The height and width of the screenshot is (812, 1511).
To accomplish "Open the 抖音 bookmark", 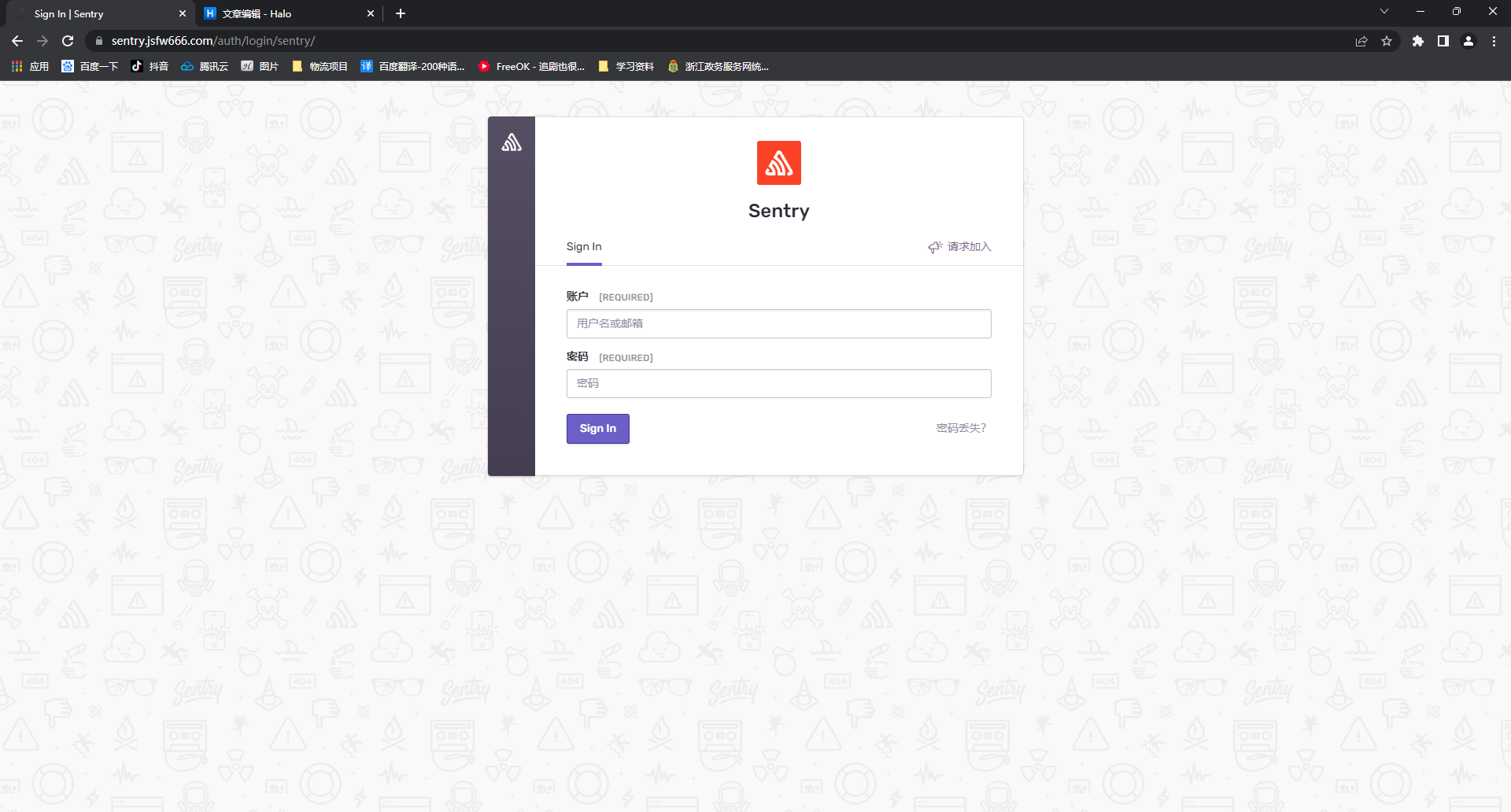I will 150,67.
